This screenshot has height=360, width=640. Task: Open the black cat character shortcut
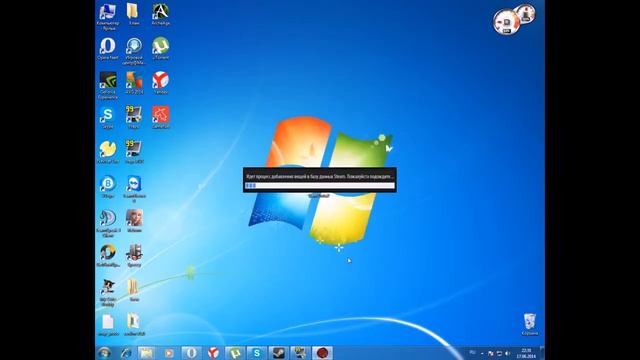click(x=108, y=292)
